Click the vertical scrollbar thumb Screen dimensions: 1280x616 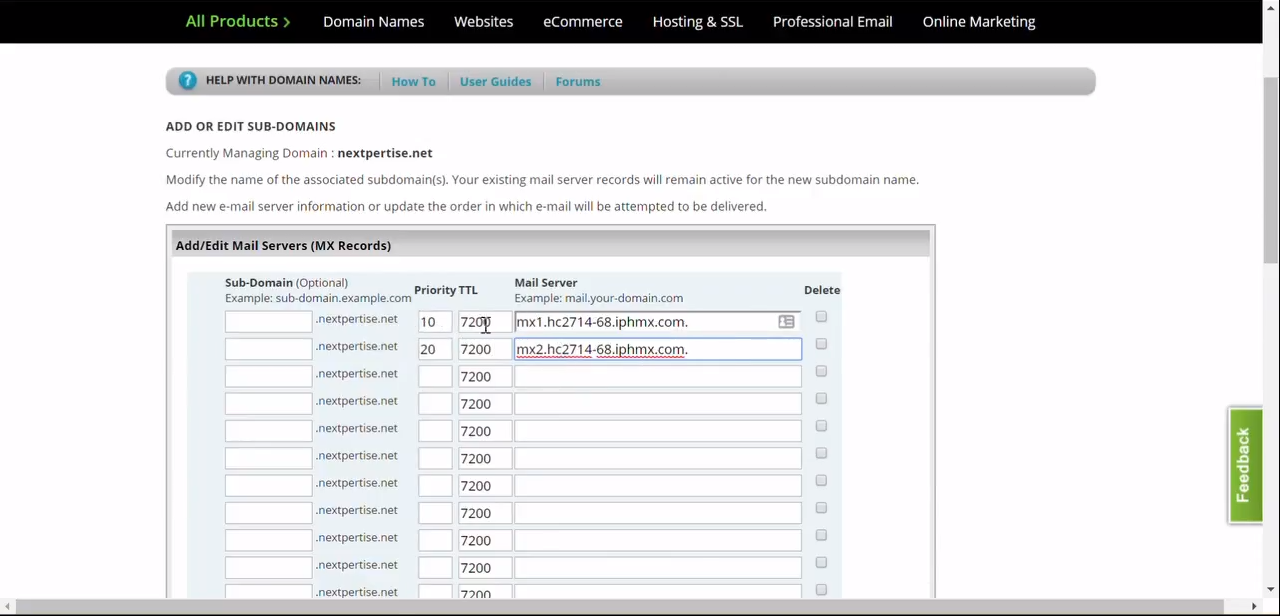(1270, 170)
